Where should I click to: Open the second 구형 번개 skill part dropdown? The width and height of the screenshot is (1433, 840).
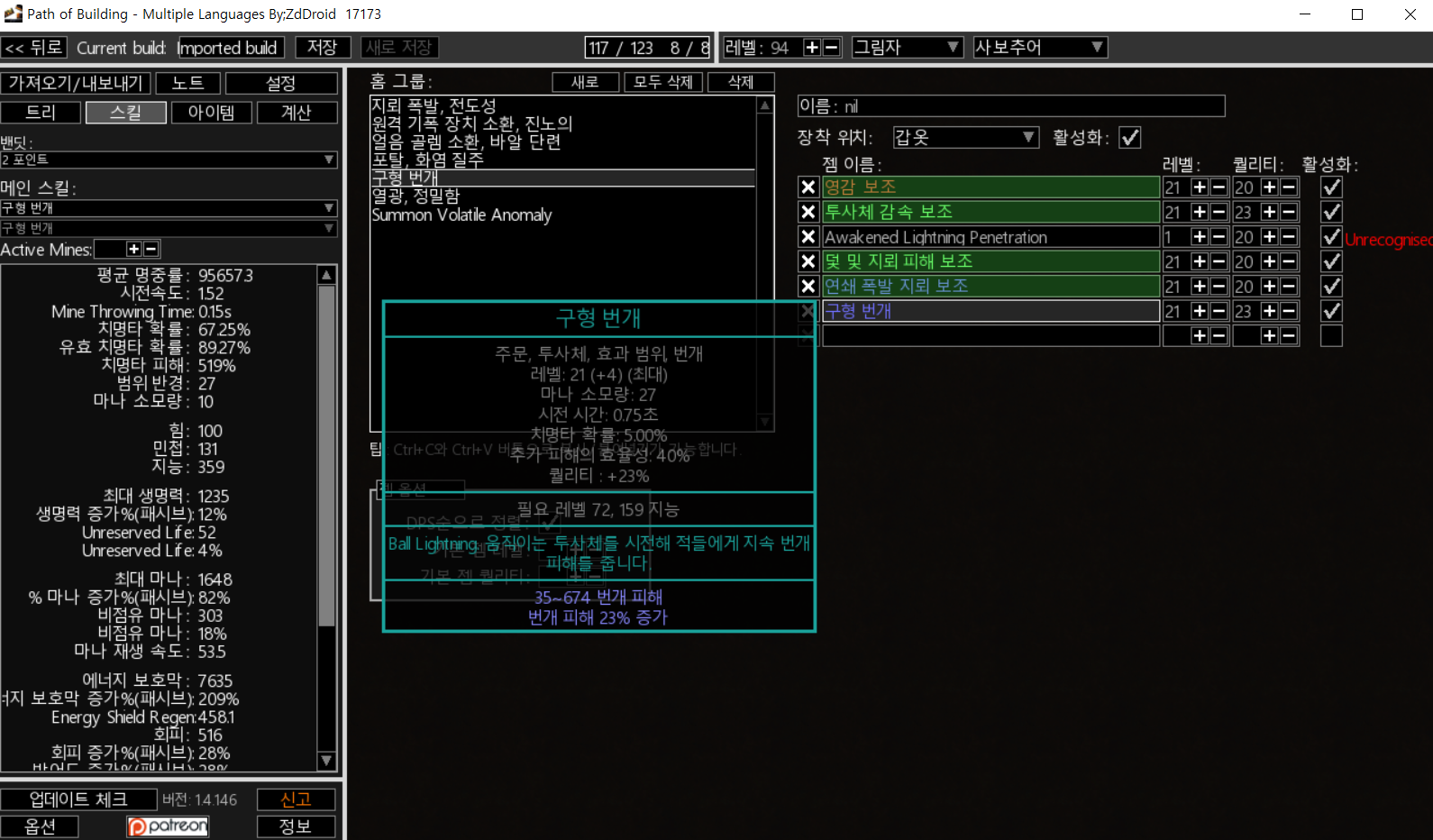(169, 228)
